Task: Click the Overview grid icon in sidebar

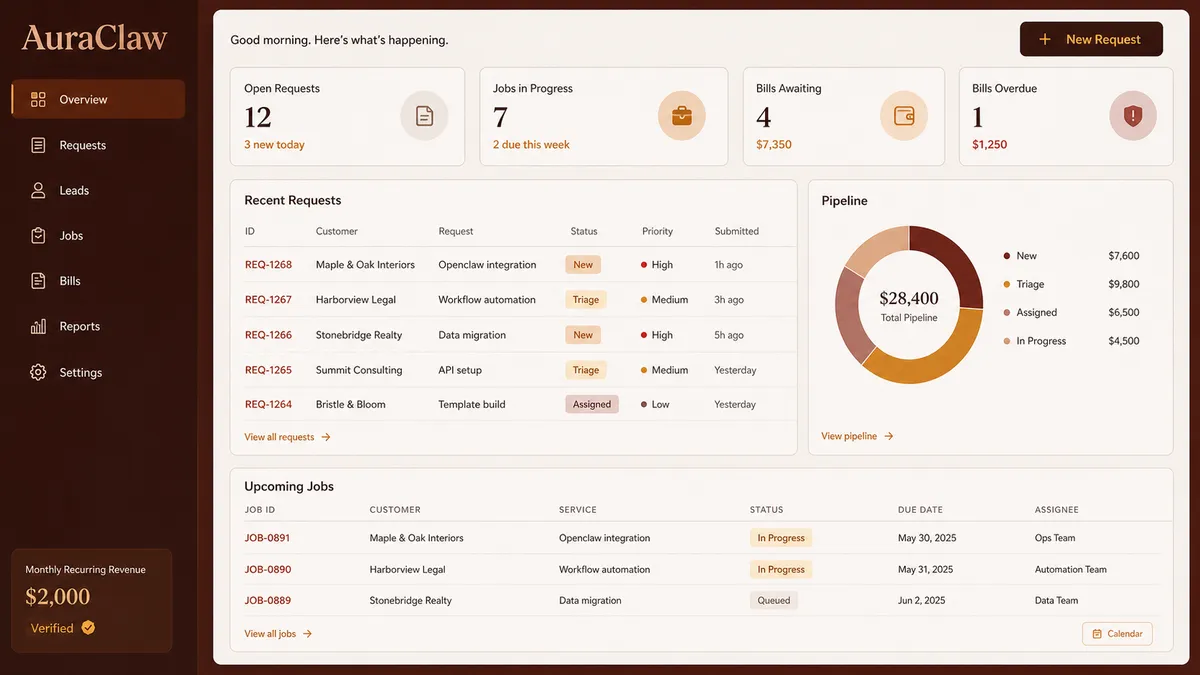Action: 38,99
